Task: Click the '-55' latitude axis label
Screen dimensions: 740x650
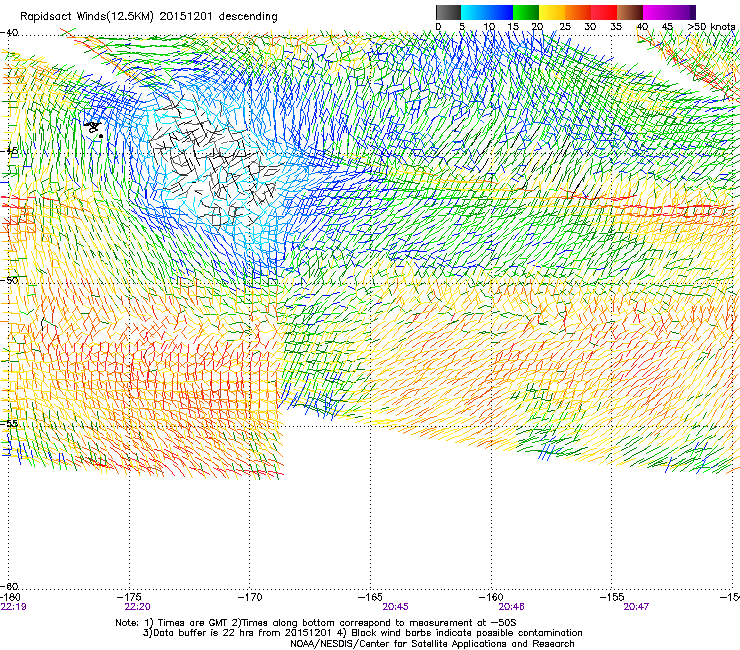Action: coord(9,423)
